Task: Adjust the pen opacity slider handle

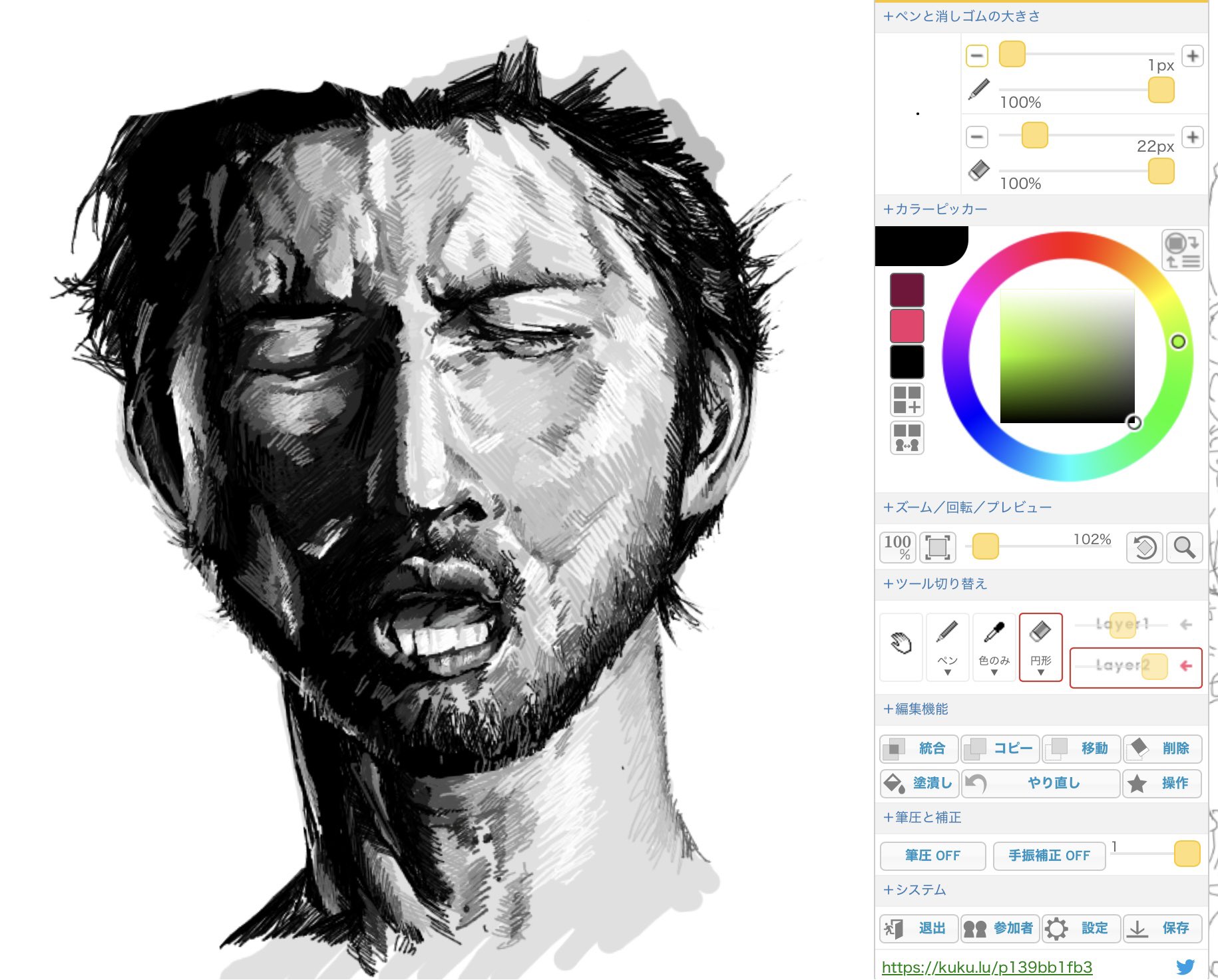Action: [1161, 90]
